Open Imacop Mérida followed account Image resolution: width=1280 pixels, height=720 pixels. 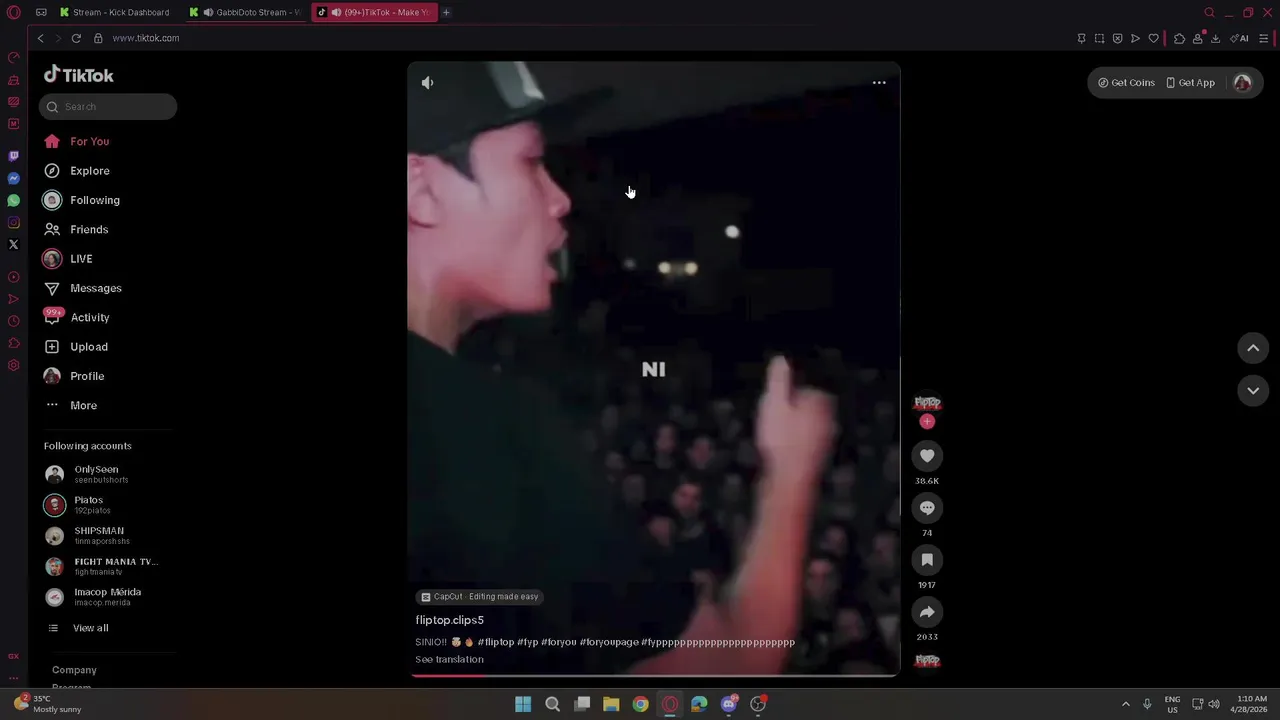click(x=100, y=597)
